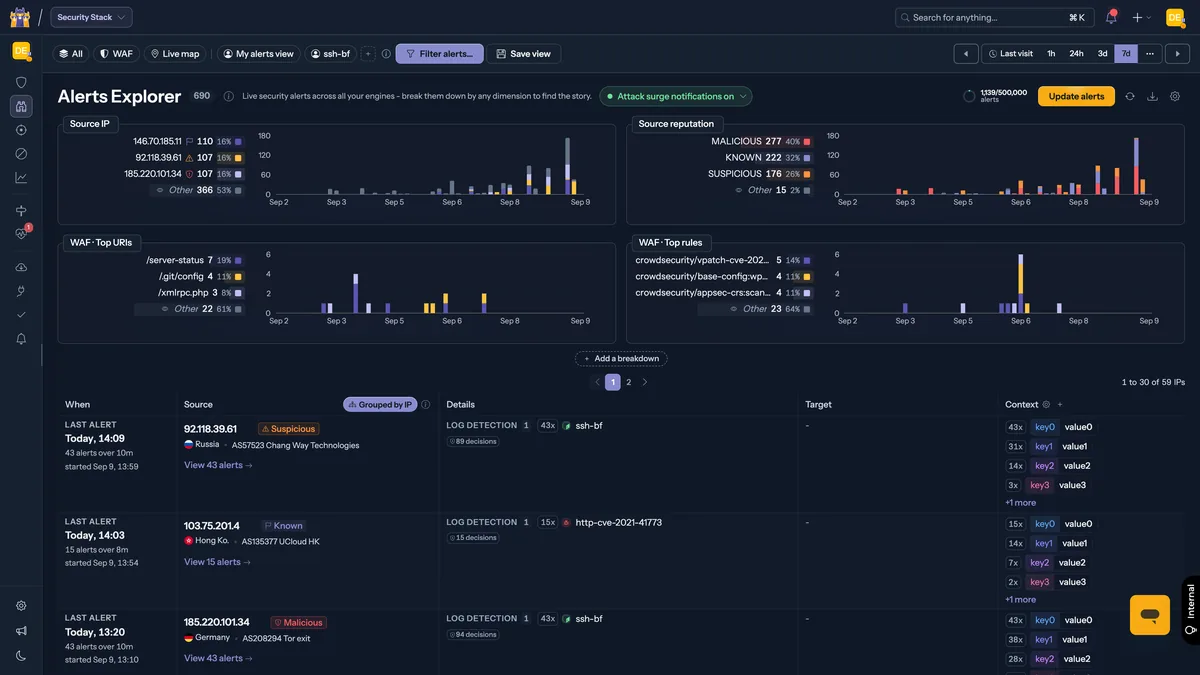Viewport: 1200px width, 675px height.
Task: Add a new saved view with dashed plus
Action: pos(368,54)
